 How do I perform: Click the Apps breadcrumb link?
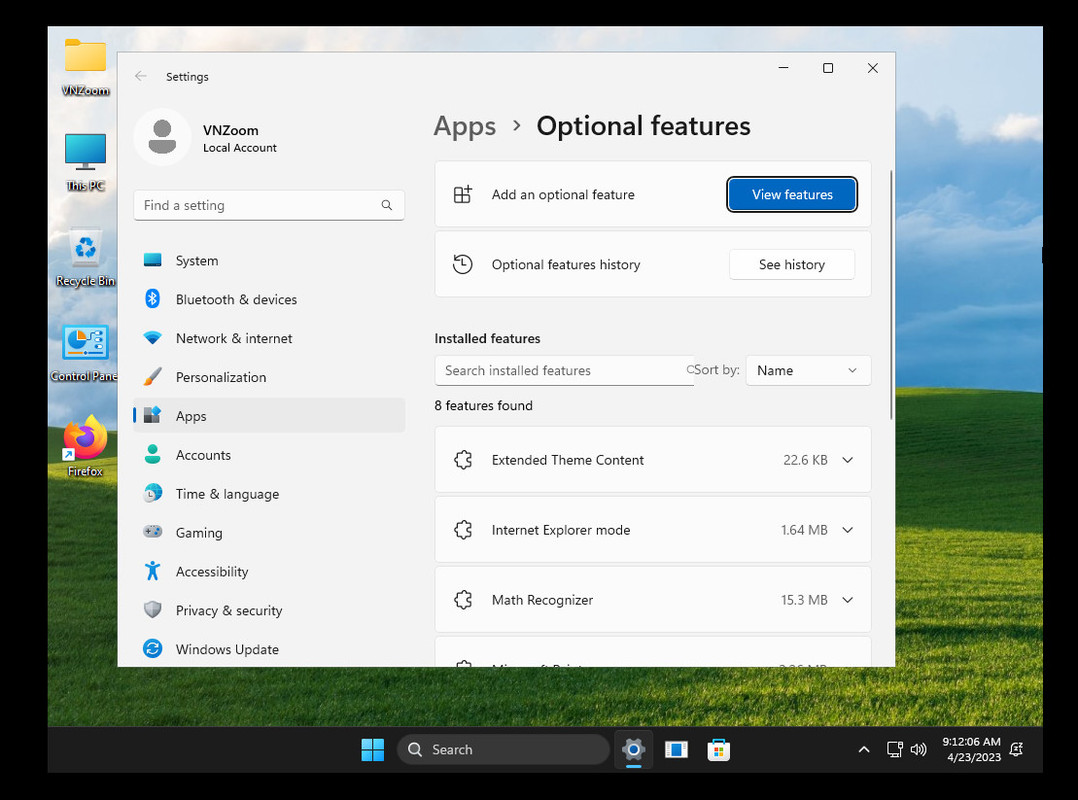[x=465, y=126]
